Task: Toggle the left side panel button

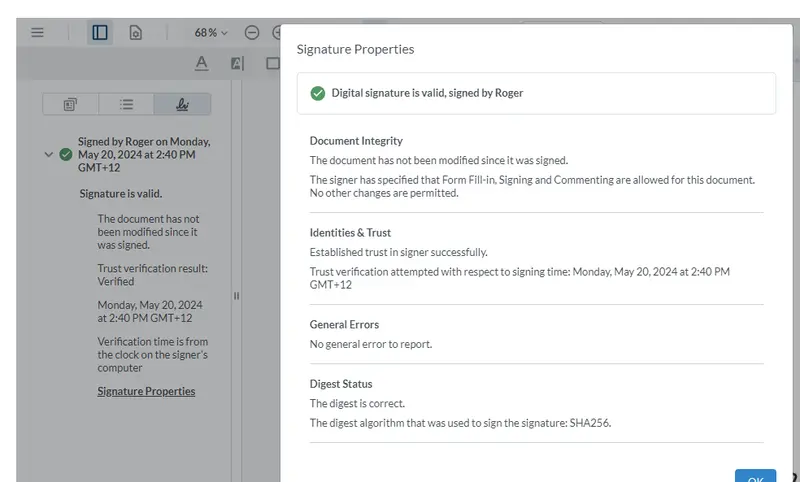Action: [x=99, y=33]
